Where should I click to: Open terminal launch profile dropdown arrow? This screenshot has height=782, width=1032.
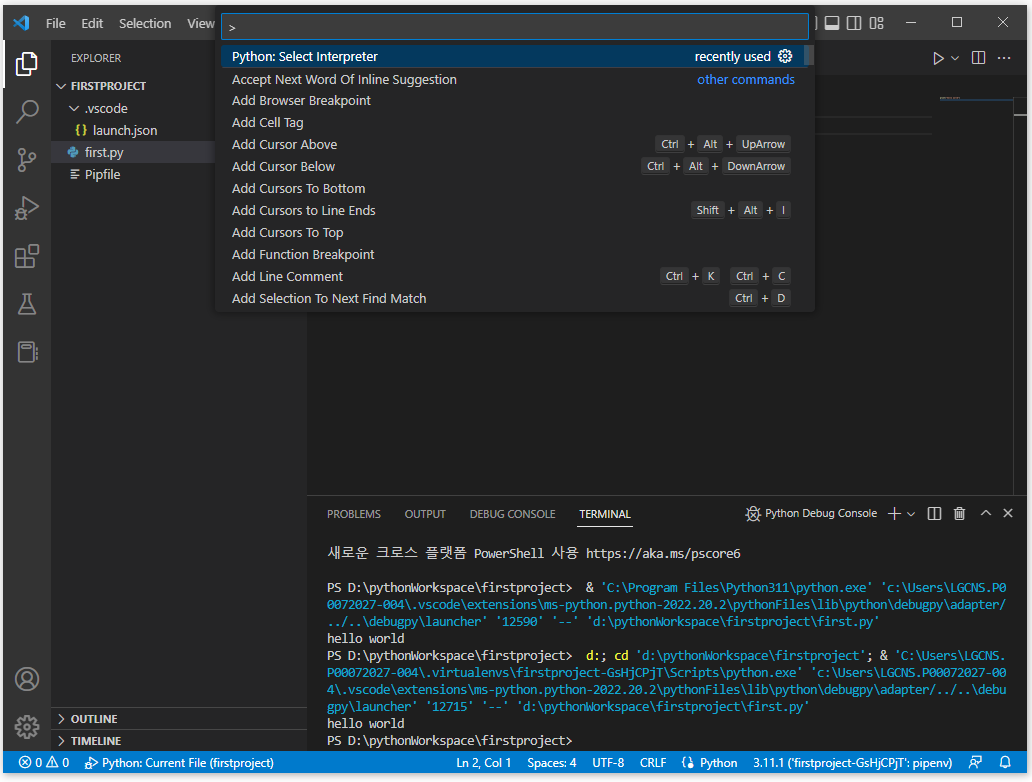[x=911, y=513]
